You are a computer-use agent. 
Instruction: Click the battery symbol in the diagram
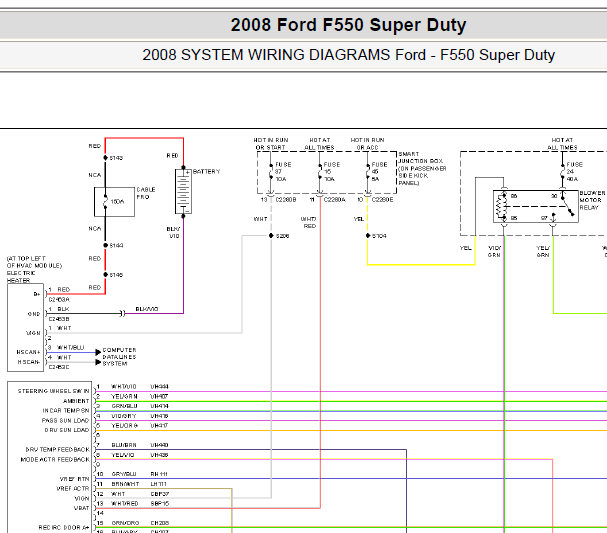183,191
